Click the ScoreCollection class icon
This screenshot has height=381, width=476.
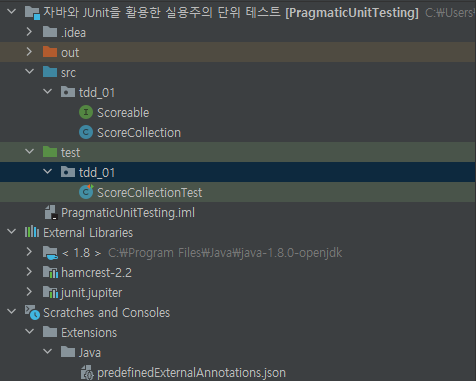(86, 132)
